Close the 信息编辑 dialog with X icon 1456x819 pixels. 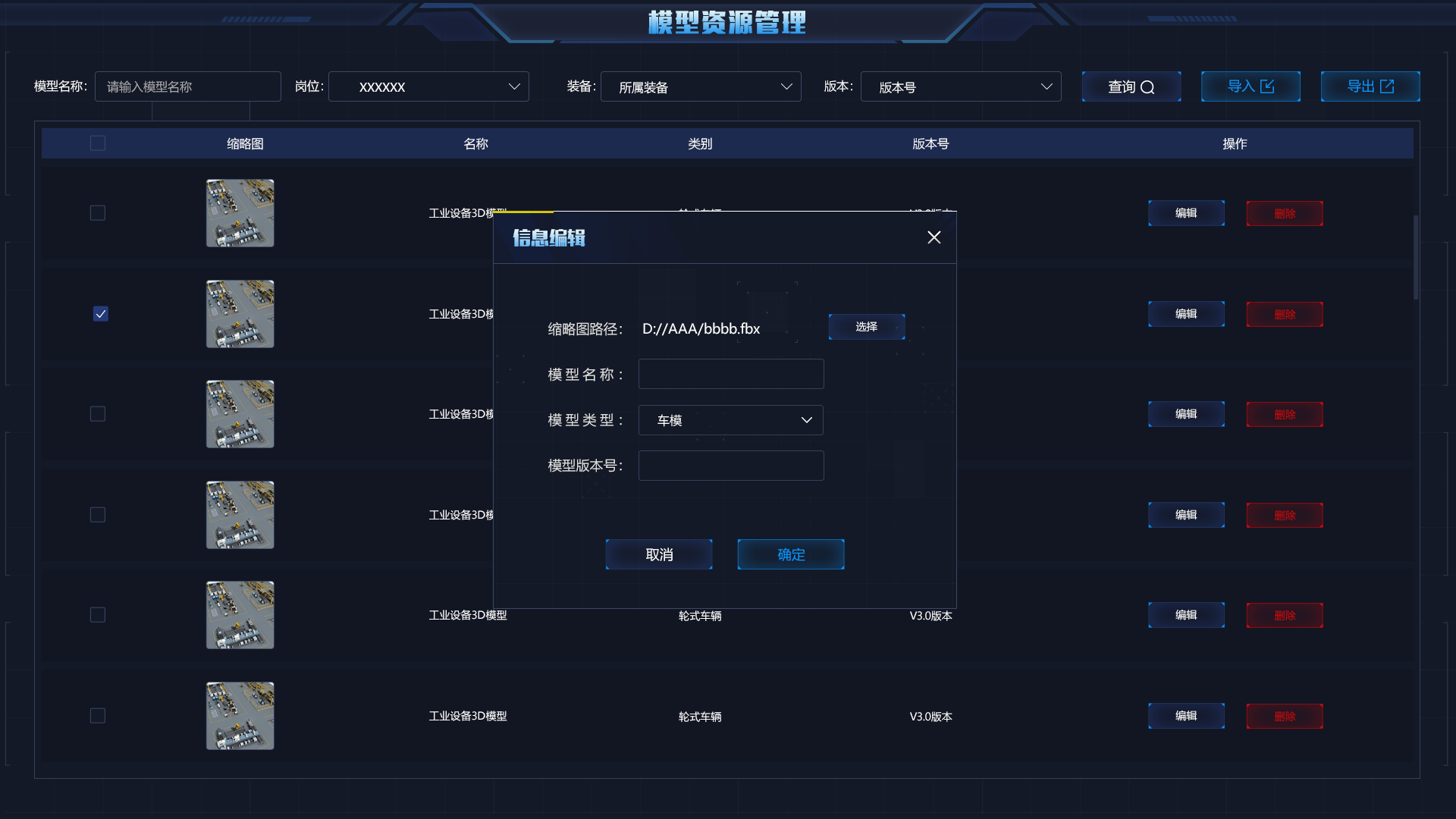pyautogui.click(x=934, y=237)
